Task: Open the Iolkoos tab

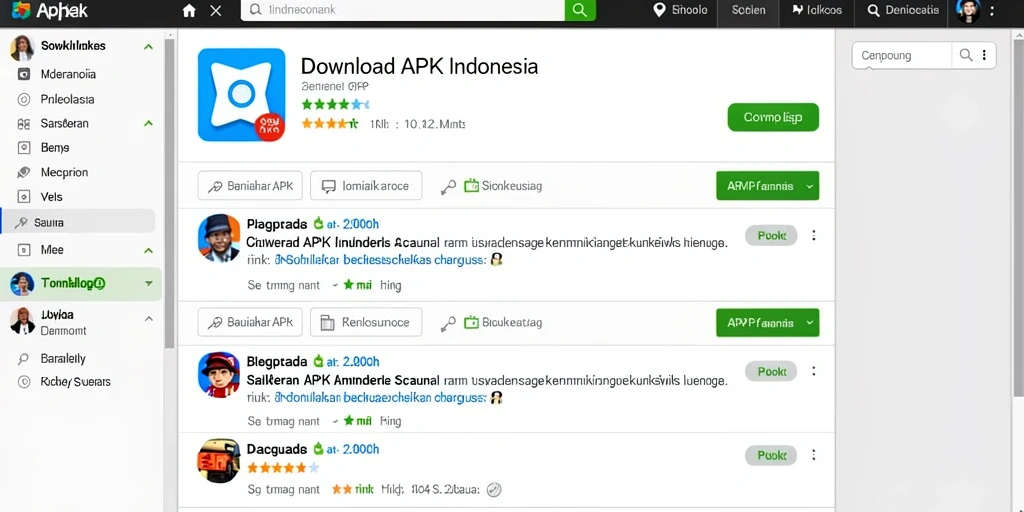Action: click(817, 10)
